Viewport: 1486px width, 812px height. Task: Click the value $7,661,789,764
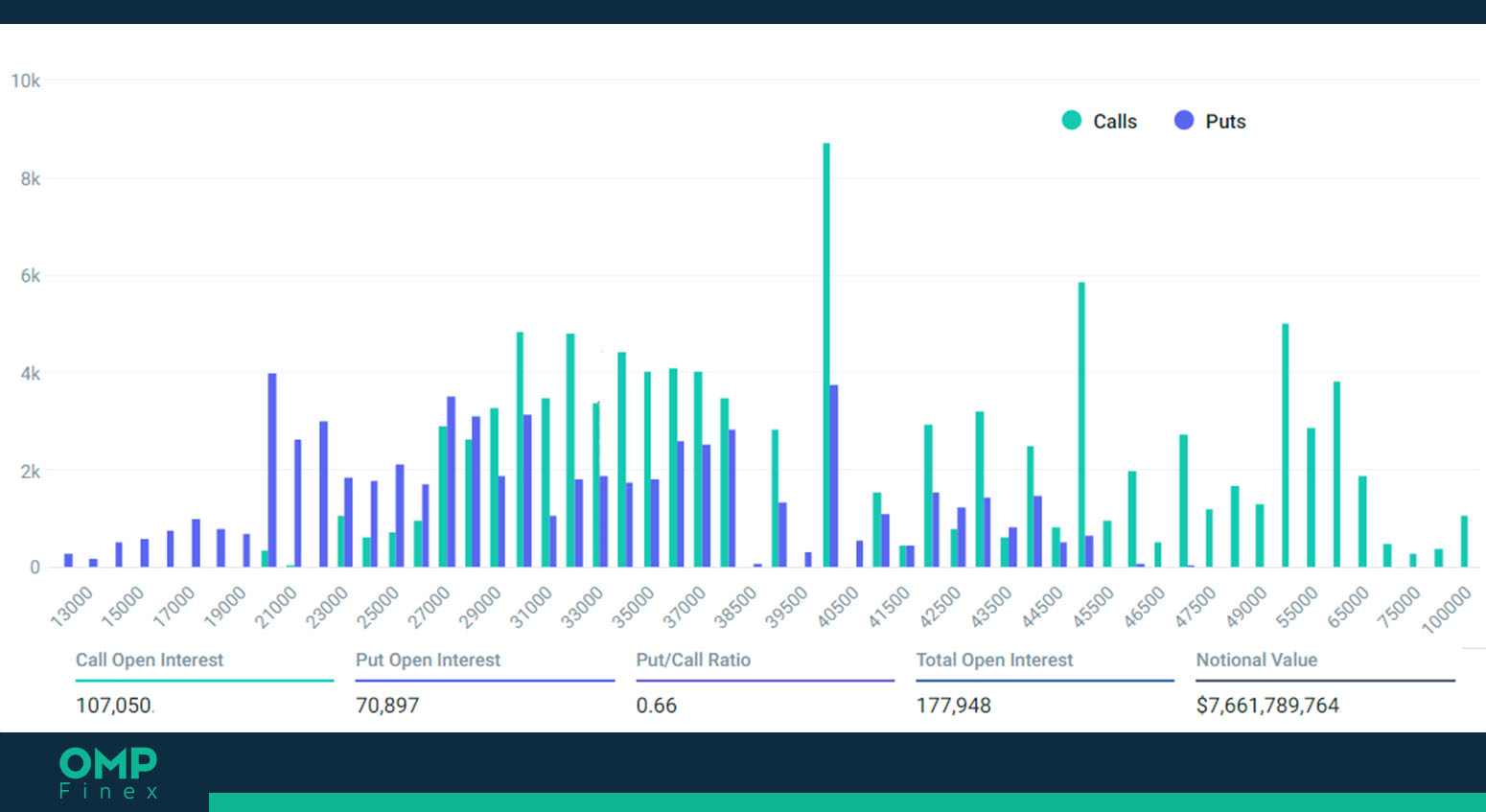(1267, 706)
